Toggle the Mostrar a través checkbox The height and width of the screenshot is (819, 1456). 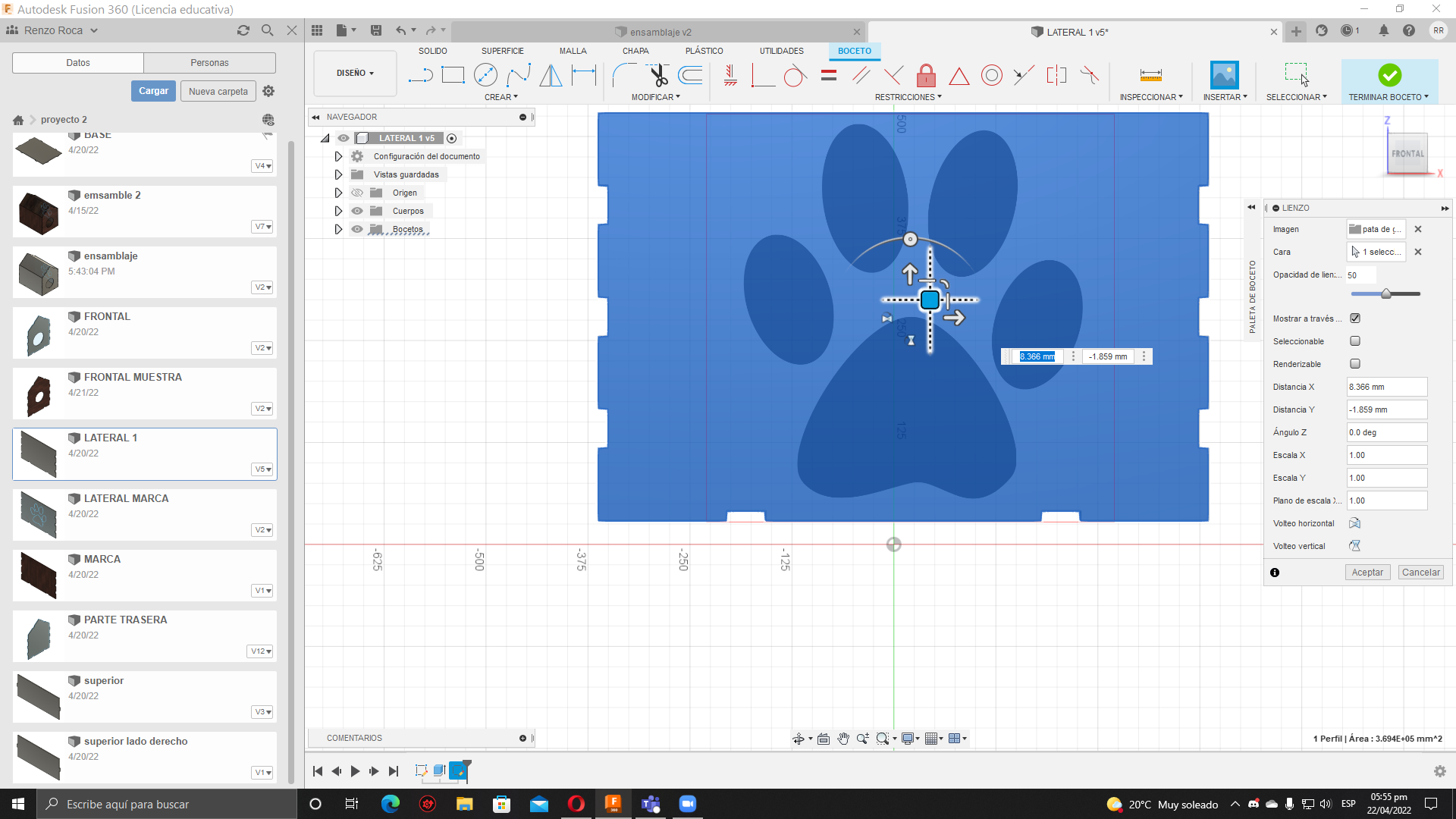pyautogui.click(x=1355, y=318)
